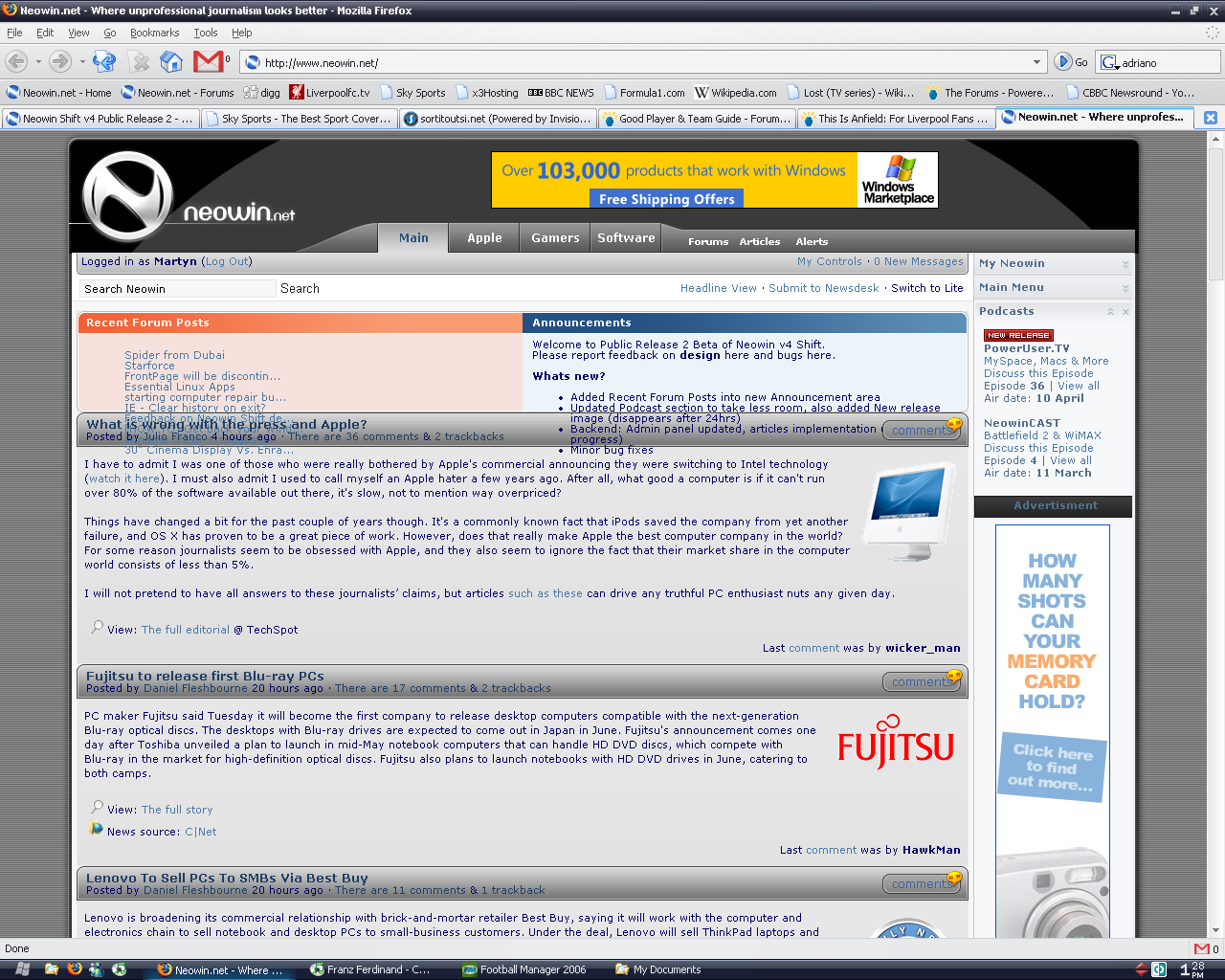Open the Forward history dropdown arrow
This screenshot has width=1225, height=980.
82,62
